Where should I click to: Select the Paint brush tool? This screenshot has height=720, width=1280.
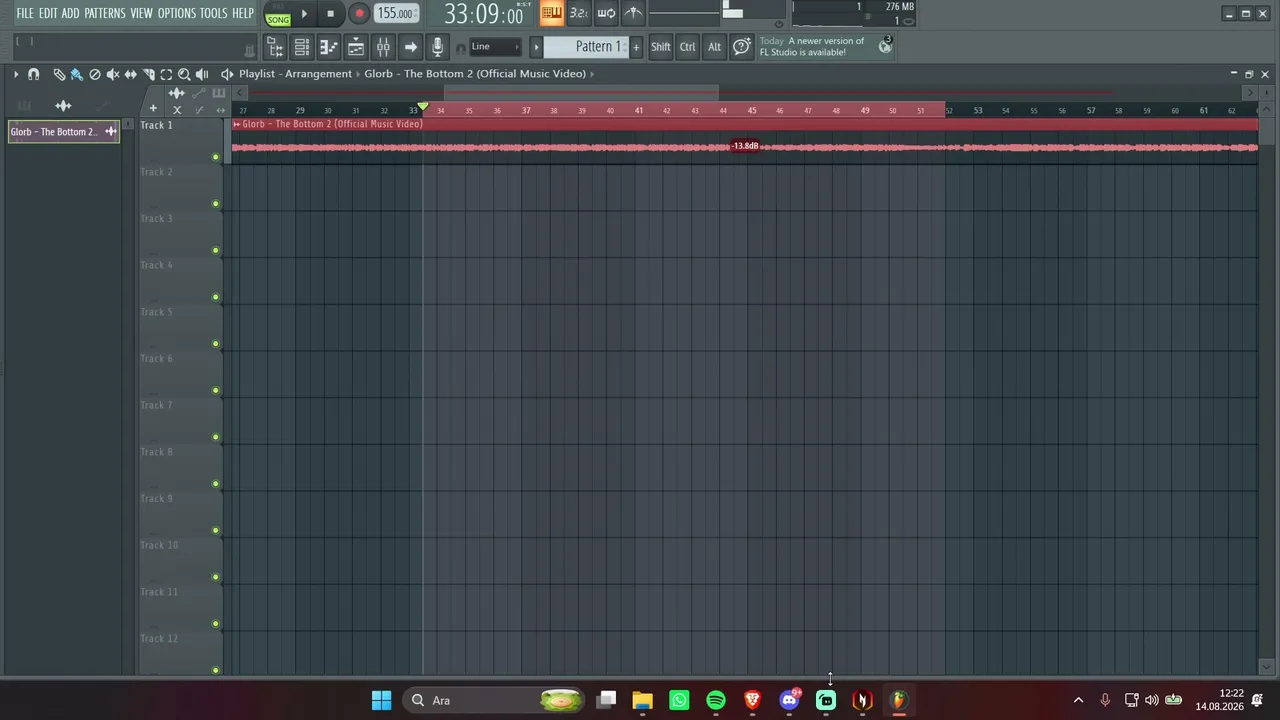[x=77, y=74]
